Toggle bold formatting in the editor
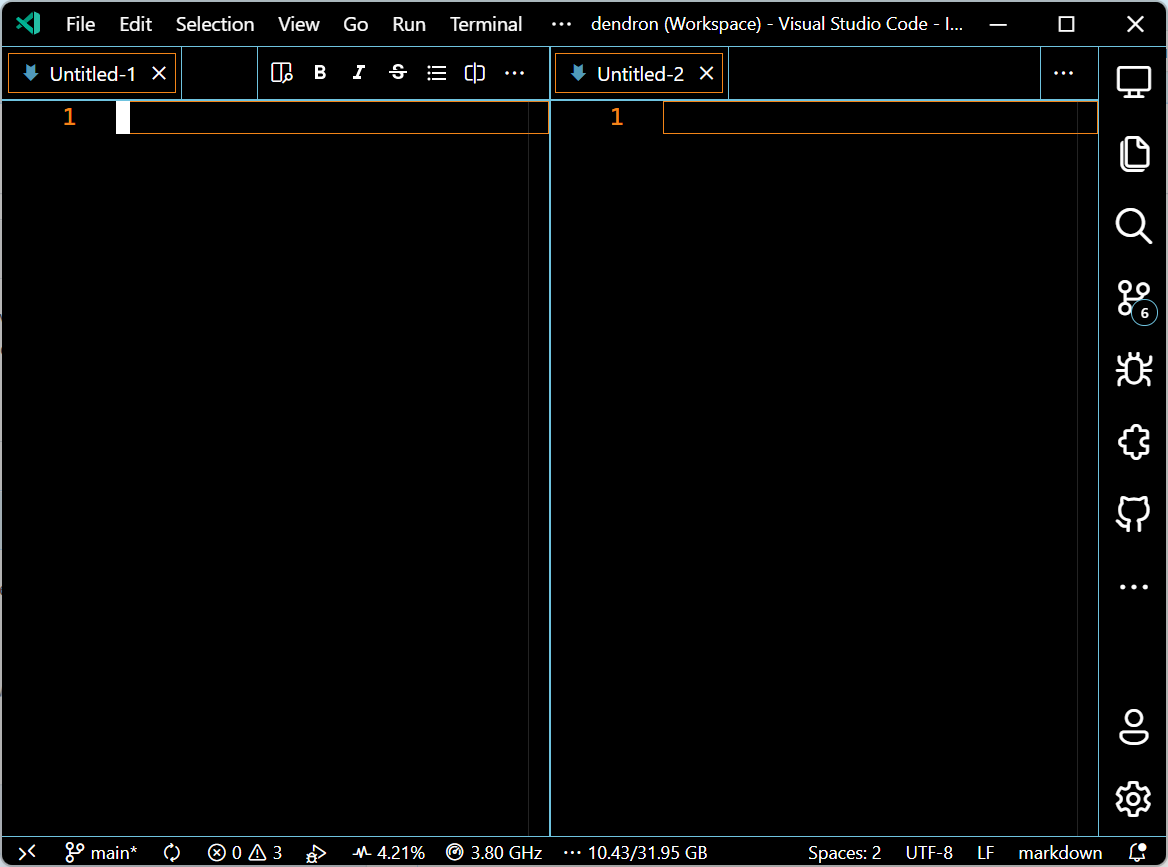This screenshot has width=1168, height=867. pos(320,72)
